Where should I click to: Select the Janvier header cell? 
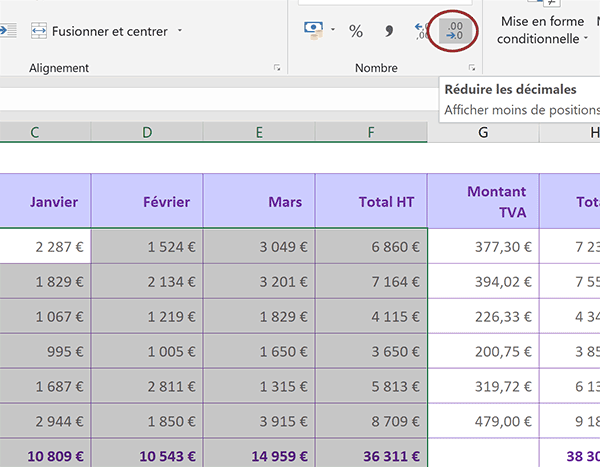click(x=45, y=201)
